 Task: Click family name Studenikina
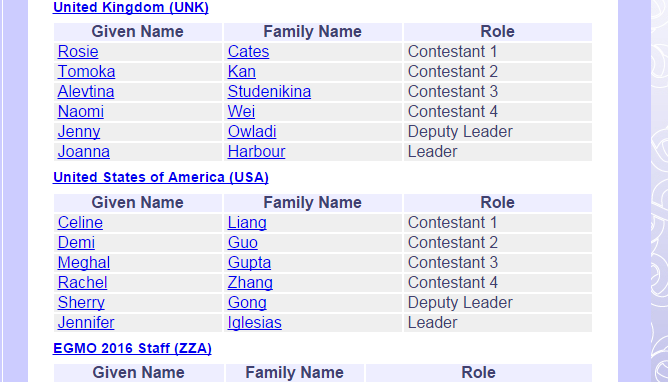pos(269,92)
